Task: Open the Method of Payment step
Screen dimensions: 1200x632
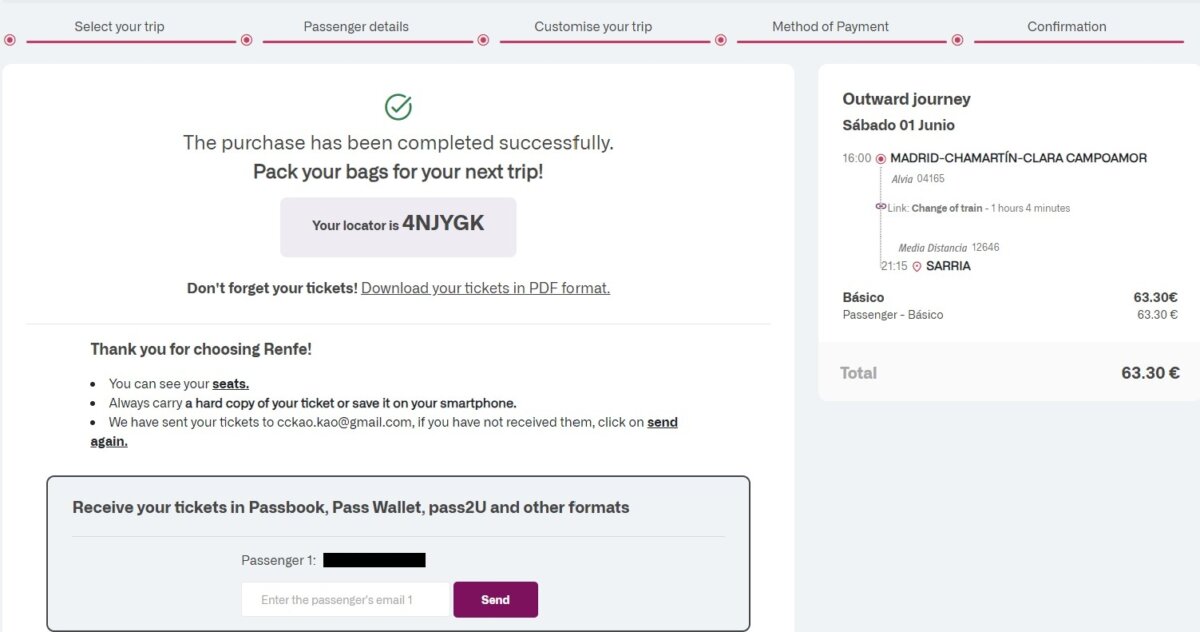Action: click(x=830, y=27)
